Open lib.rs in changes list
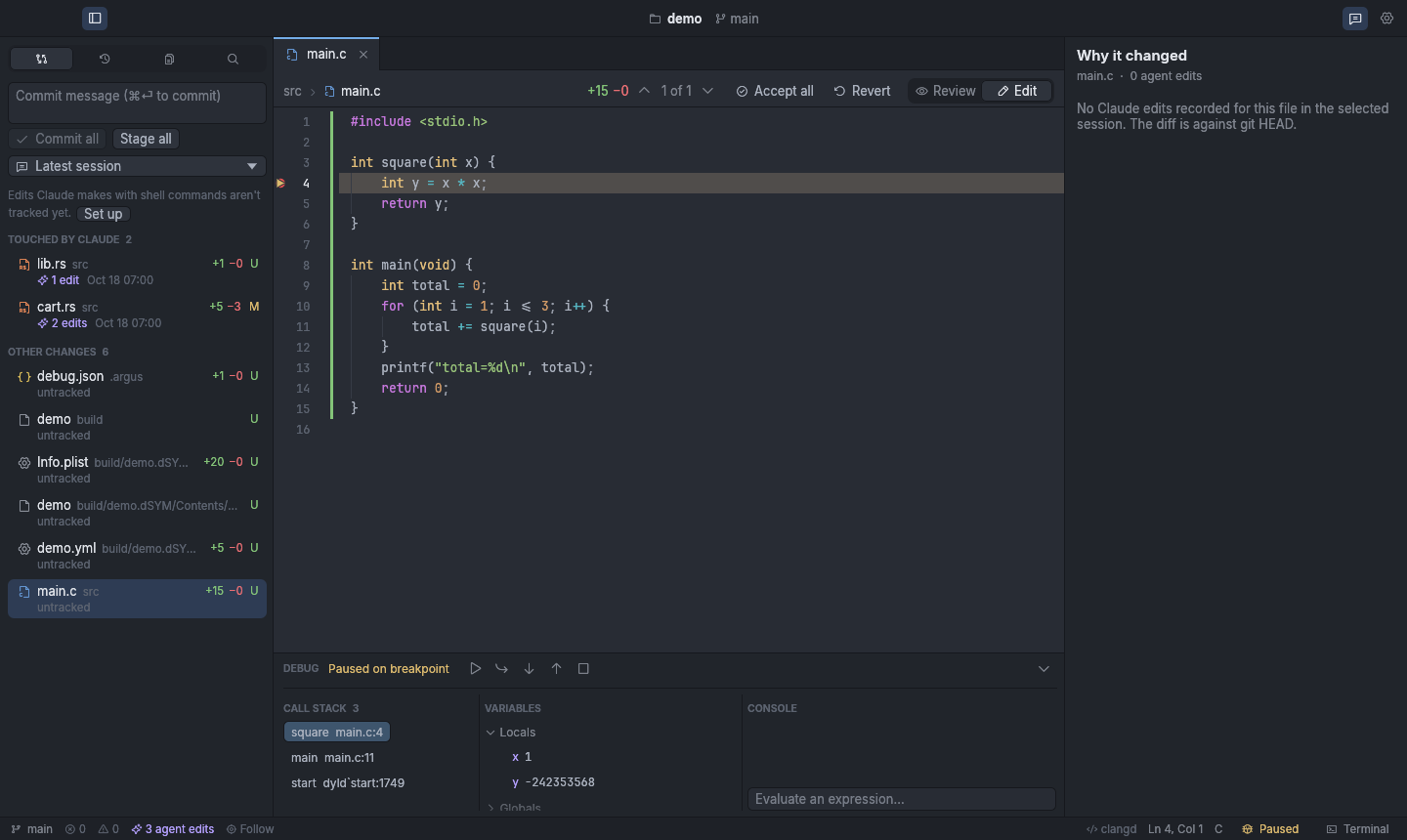Viewport: 1407px width, 840px height. [137, 271]
